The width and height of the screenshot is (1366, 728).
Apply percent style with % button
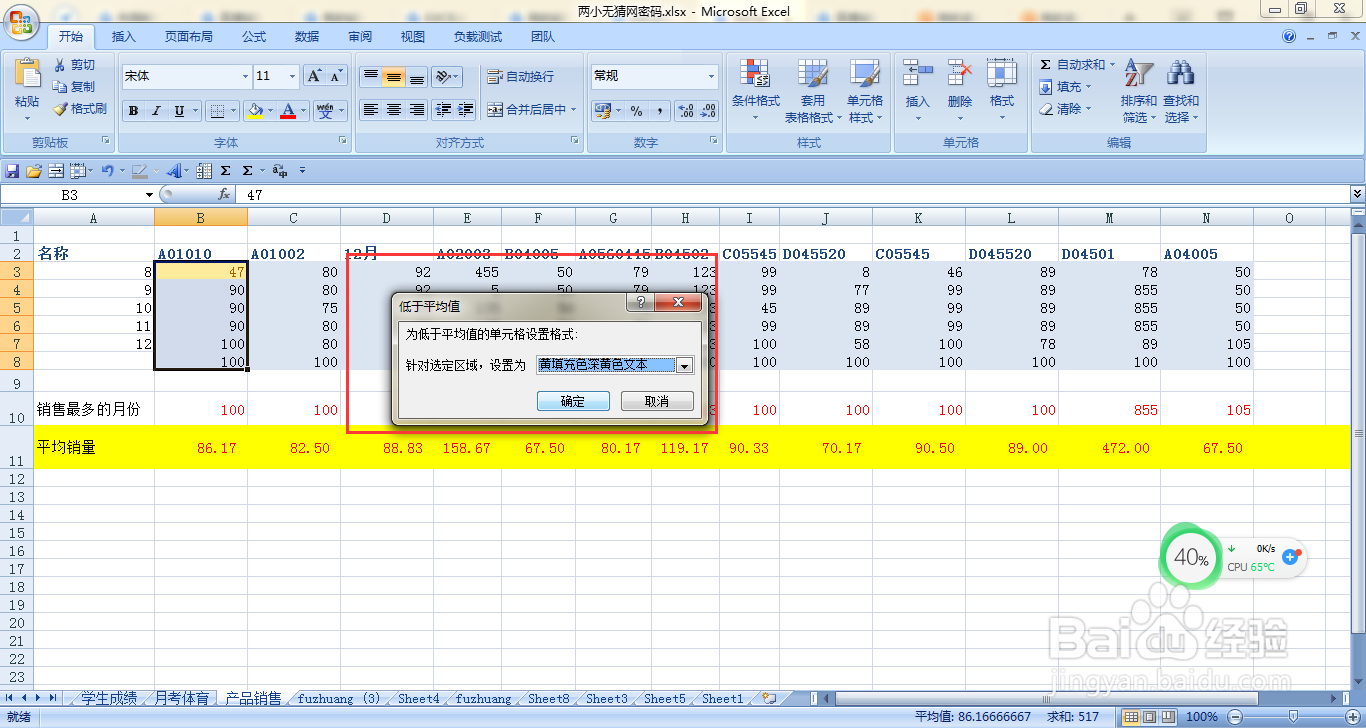point(637,111)
